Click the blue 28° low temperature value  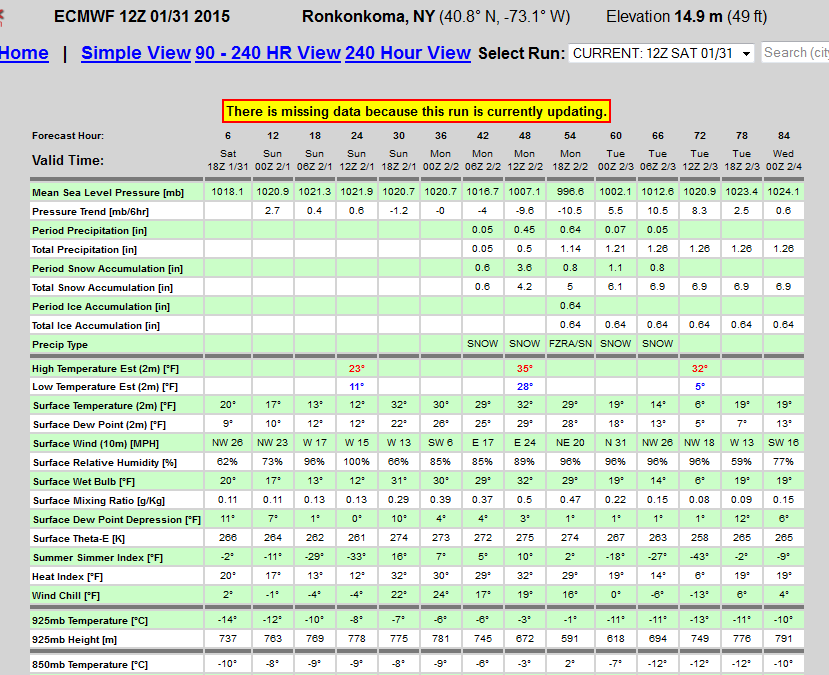pos(524,386)
